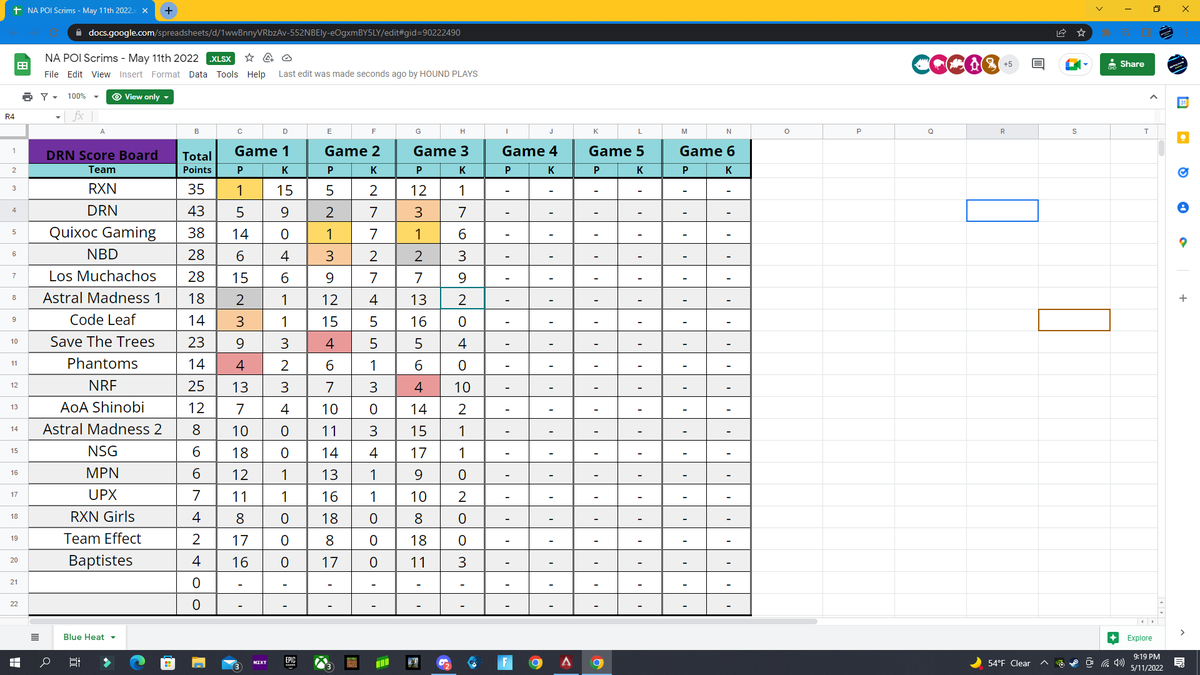
Task: Open the Google Sheets home icon
Action: coord(21,65)
